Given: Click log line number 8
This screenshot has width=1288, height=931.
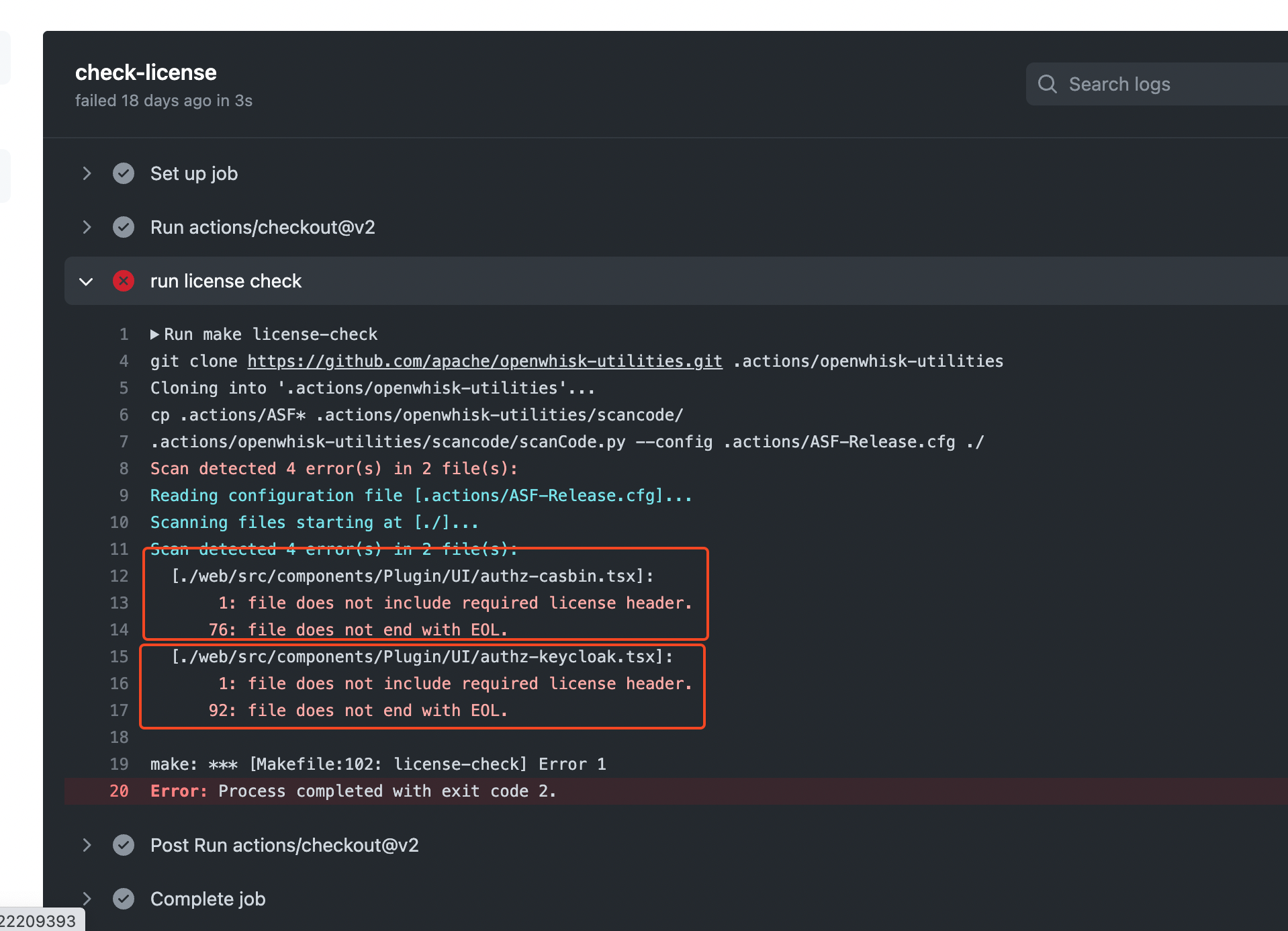Looking at the screenshot, I should 124,469.
